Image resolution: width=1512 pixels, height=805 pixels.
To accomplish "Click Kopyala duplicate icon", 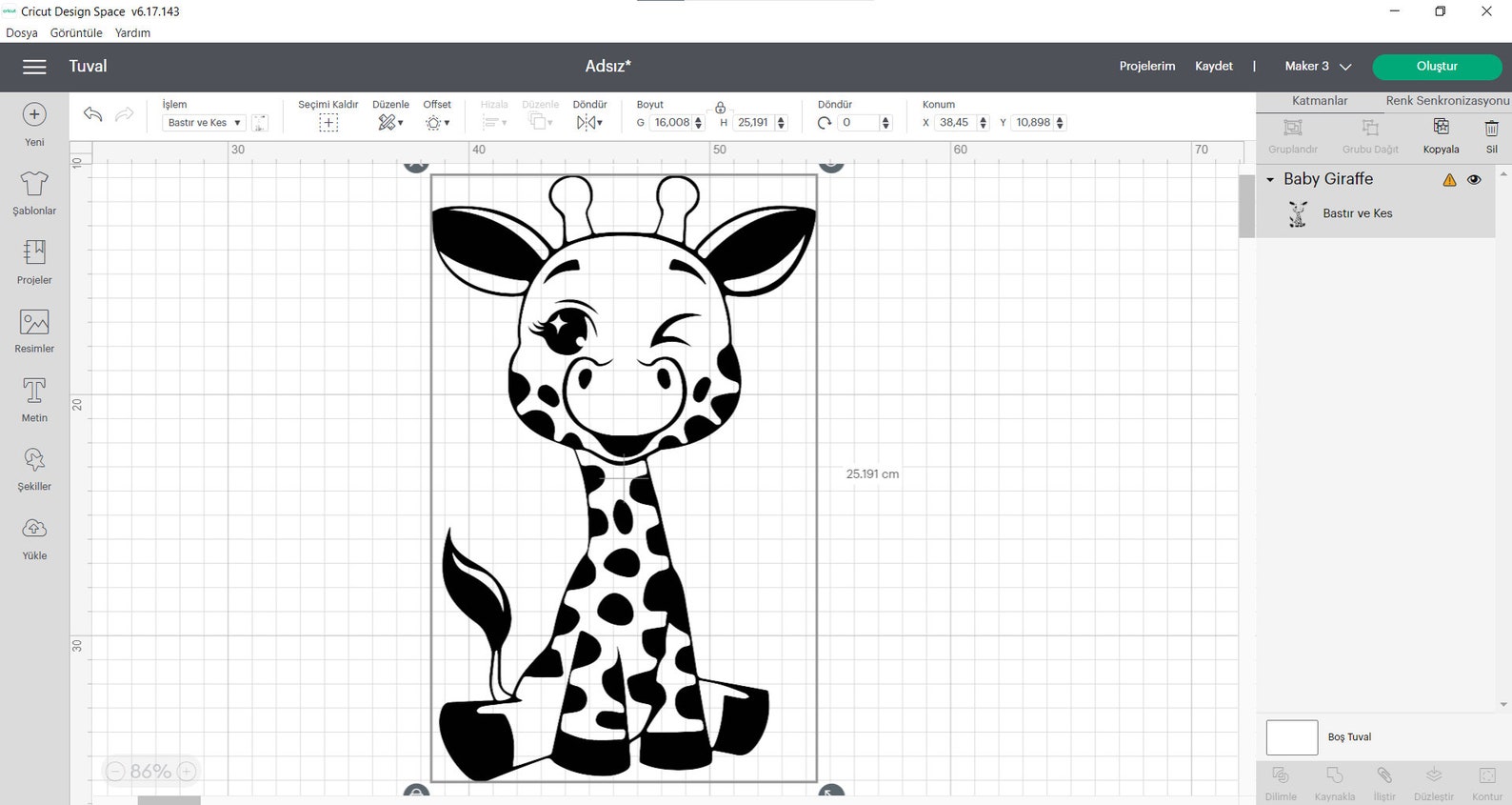I will click(1441, 135).
